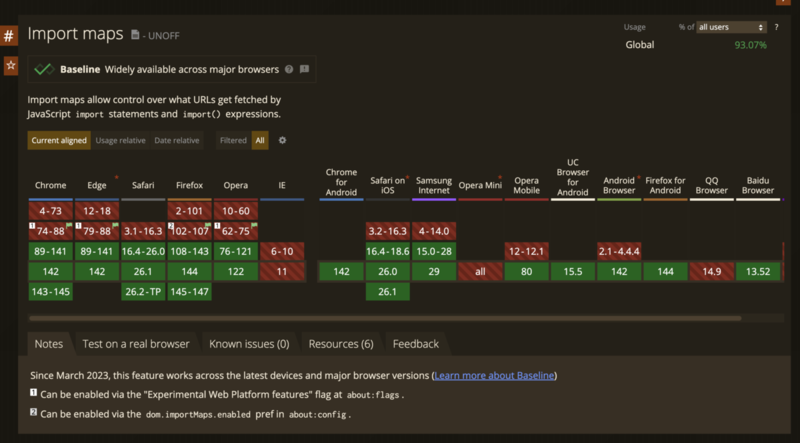The width and height of the screenshot is (800, 443).
Task: Click the IE column header
Action: [282, 185]
